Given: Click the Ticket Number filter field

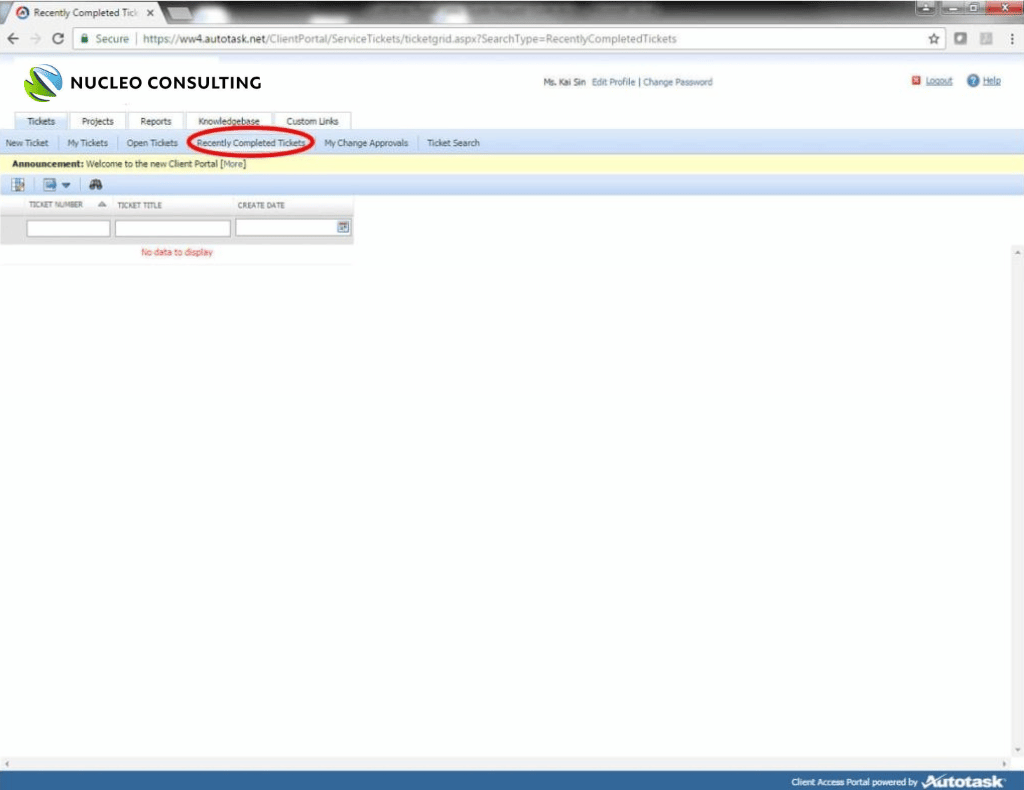Looking at the screenshot, I should [x=68, y=228].
